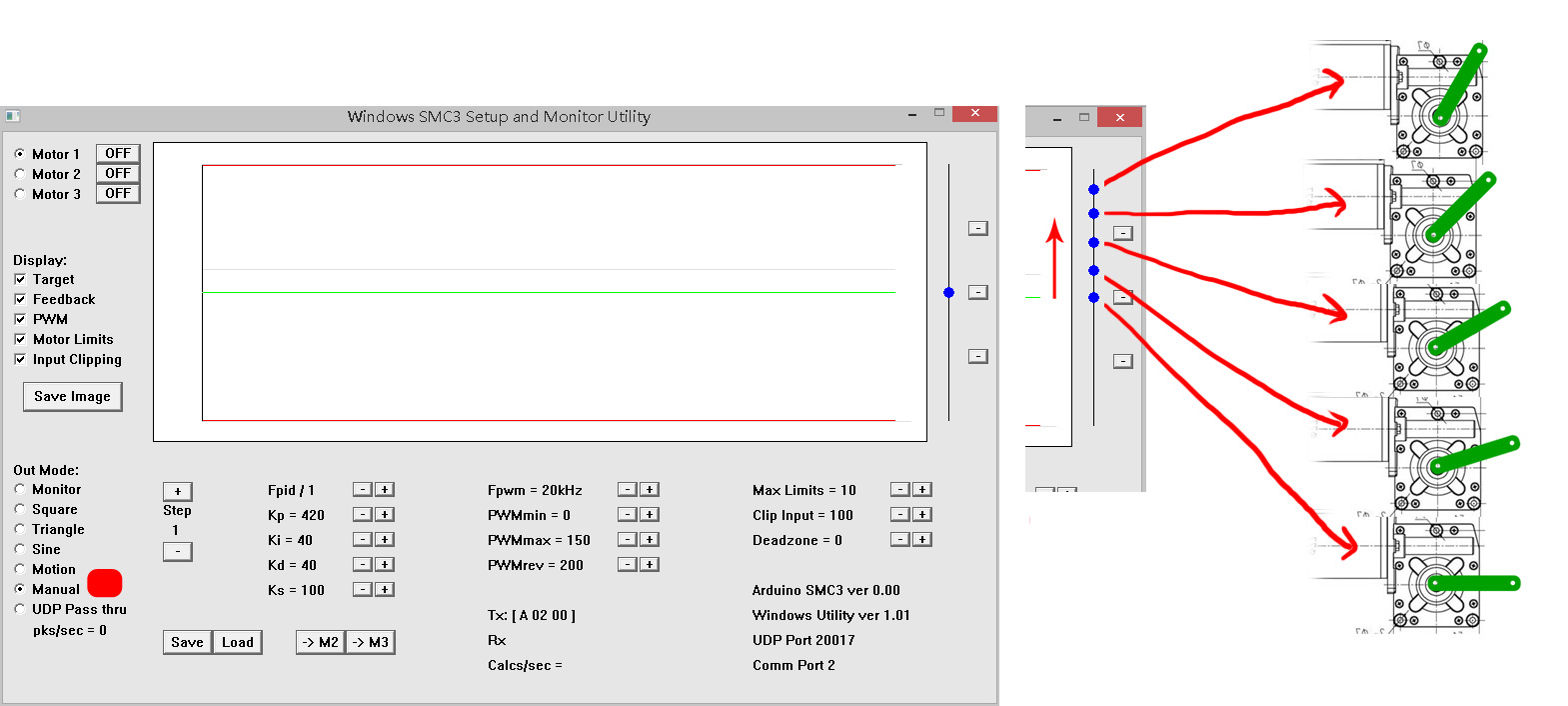The width and height of the screenshot is (1568, 706).
Task: Decrease Fpwm with its minus button
Action: click(x=628, y=490)
